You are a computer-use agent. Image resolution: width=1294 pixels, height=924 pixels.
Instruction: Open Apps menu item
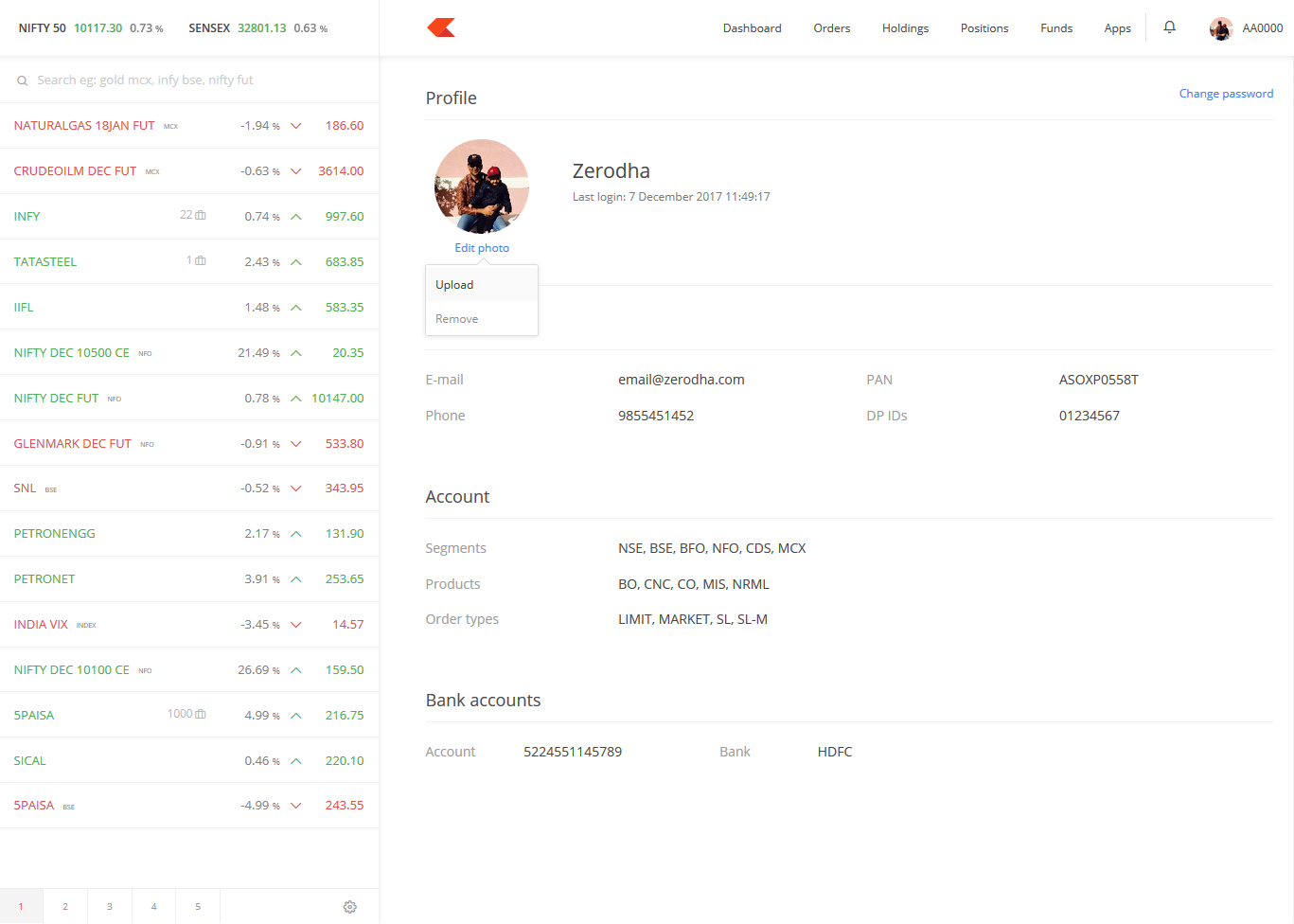pyautogui.click(x=1118, y=28)
